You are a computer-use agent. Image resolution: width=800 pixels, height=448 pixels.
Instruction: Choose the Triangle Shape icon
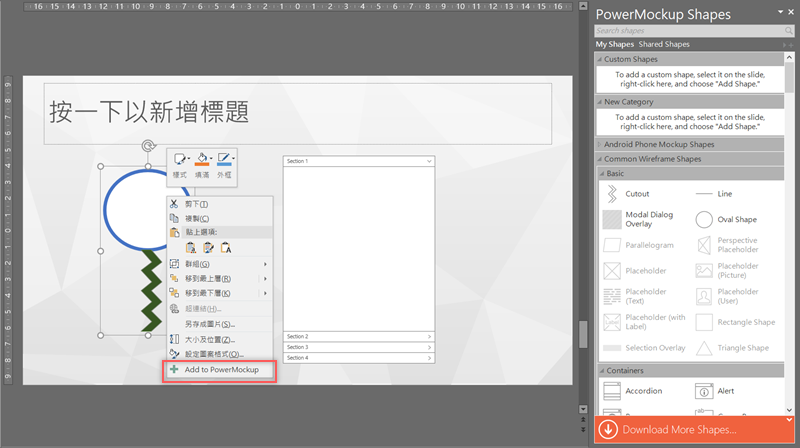pyautogui.click(x=704, y=348)
